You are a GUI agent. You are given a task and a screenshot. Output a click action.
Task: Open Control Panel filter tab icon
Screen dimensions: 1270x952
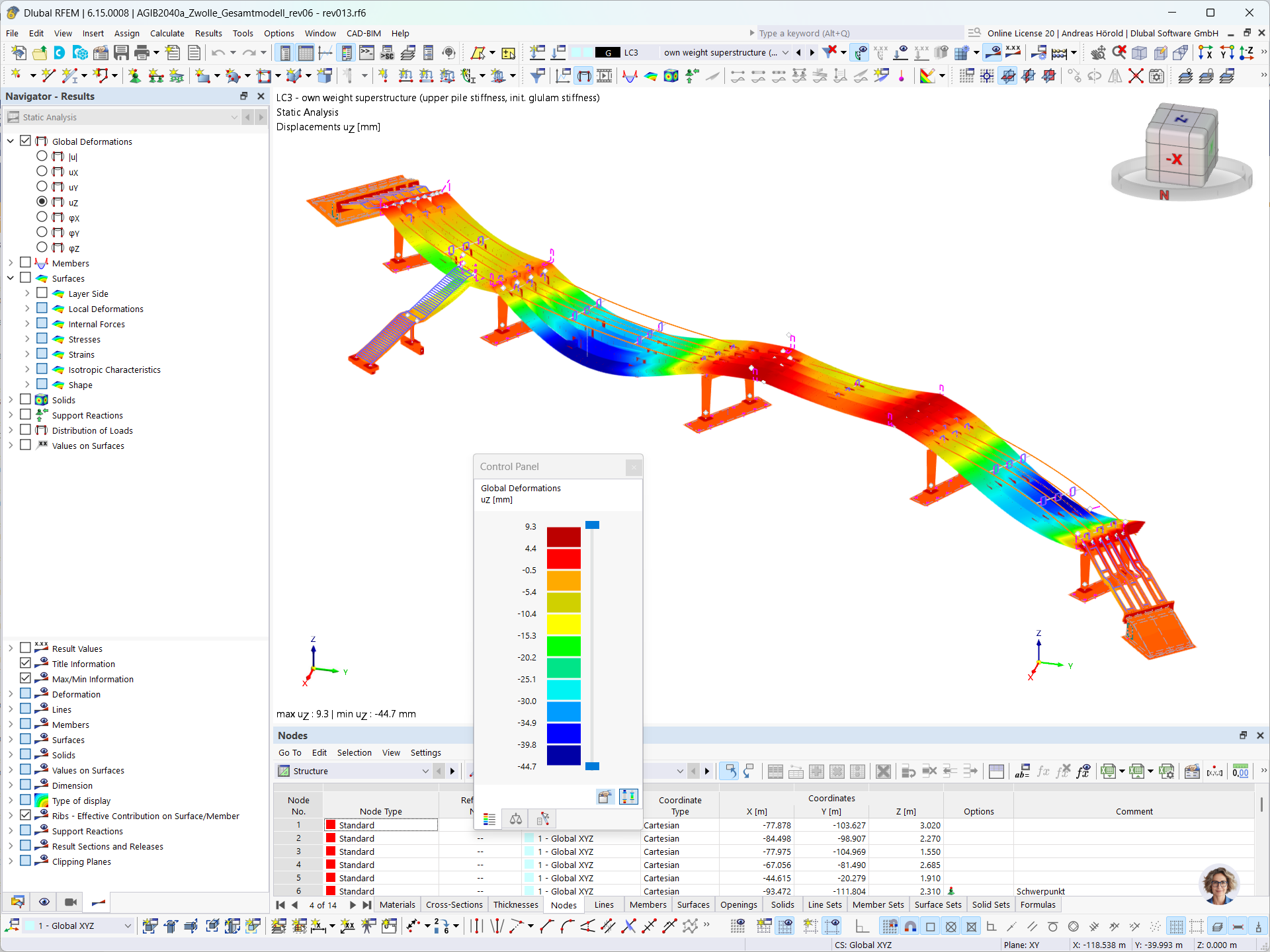click(542, 819)
